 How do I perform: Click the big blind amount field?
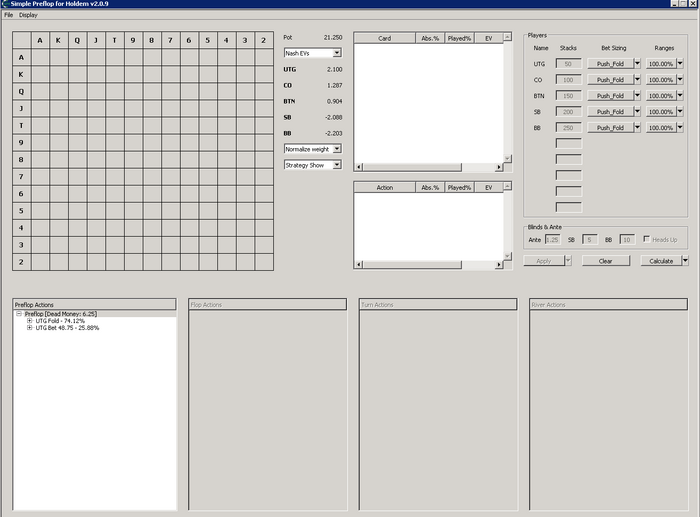coord(627,239)
